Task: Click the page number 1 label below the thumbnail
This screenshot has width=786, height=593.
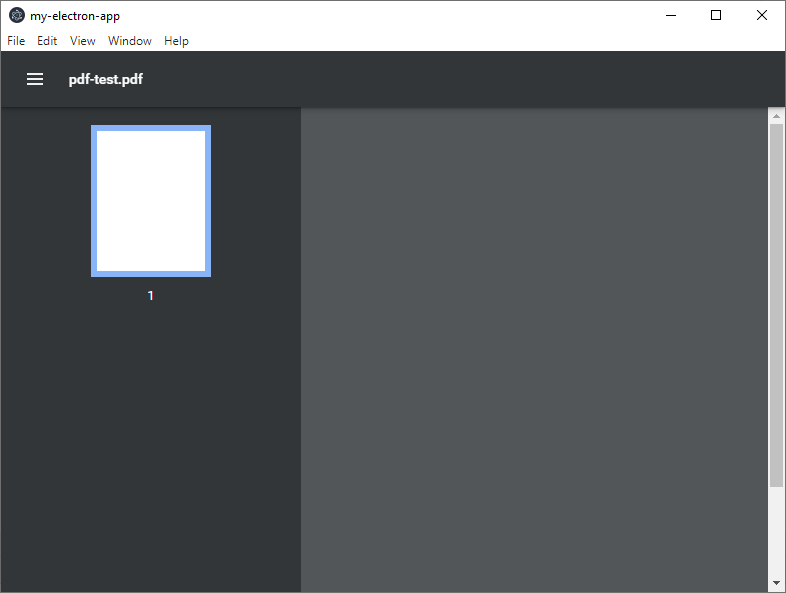Action: tap(150, 296)
